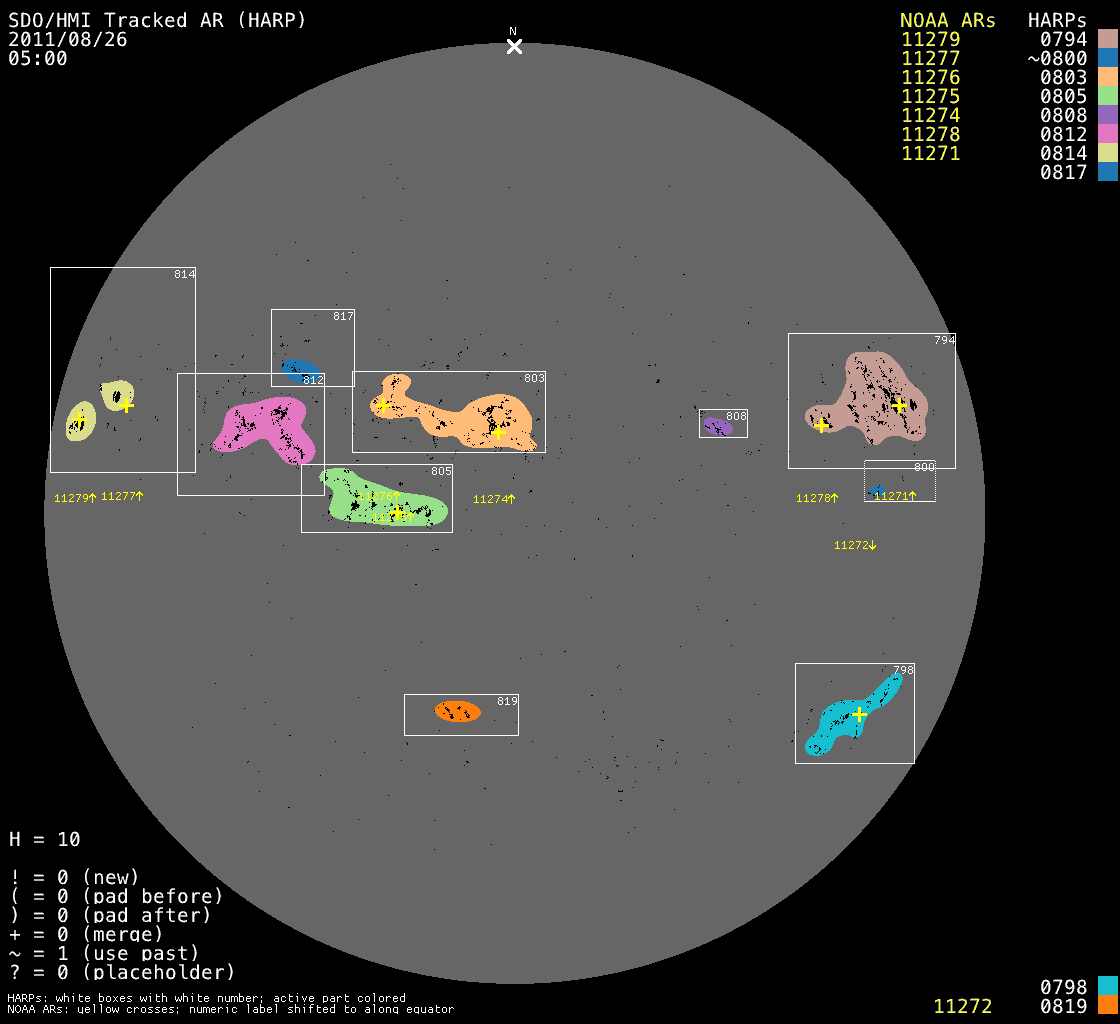The height and width of the screenshot is (1024, 1120).
Task: Click the "NOAA ARs" legend header
Action: point(947,20)
